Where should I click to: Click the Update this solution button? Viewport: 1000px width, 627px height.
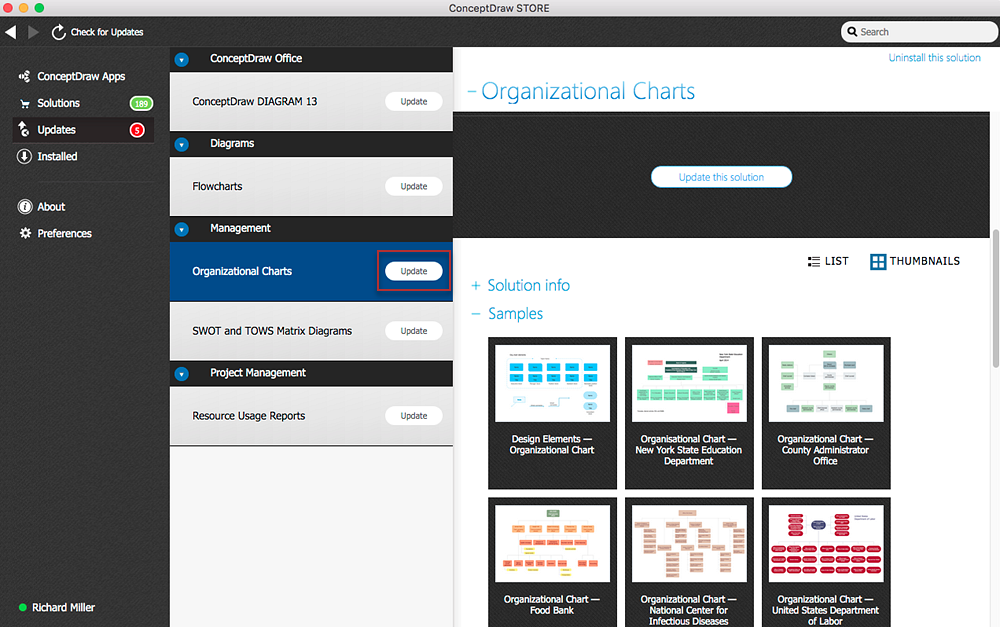721,177
